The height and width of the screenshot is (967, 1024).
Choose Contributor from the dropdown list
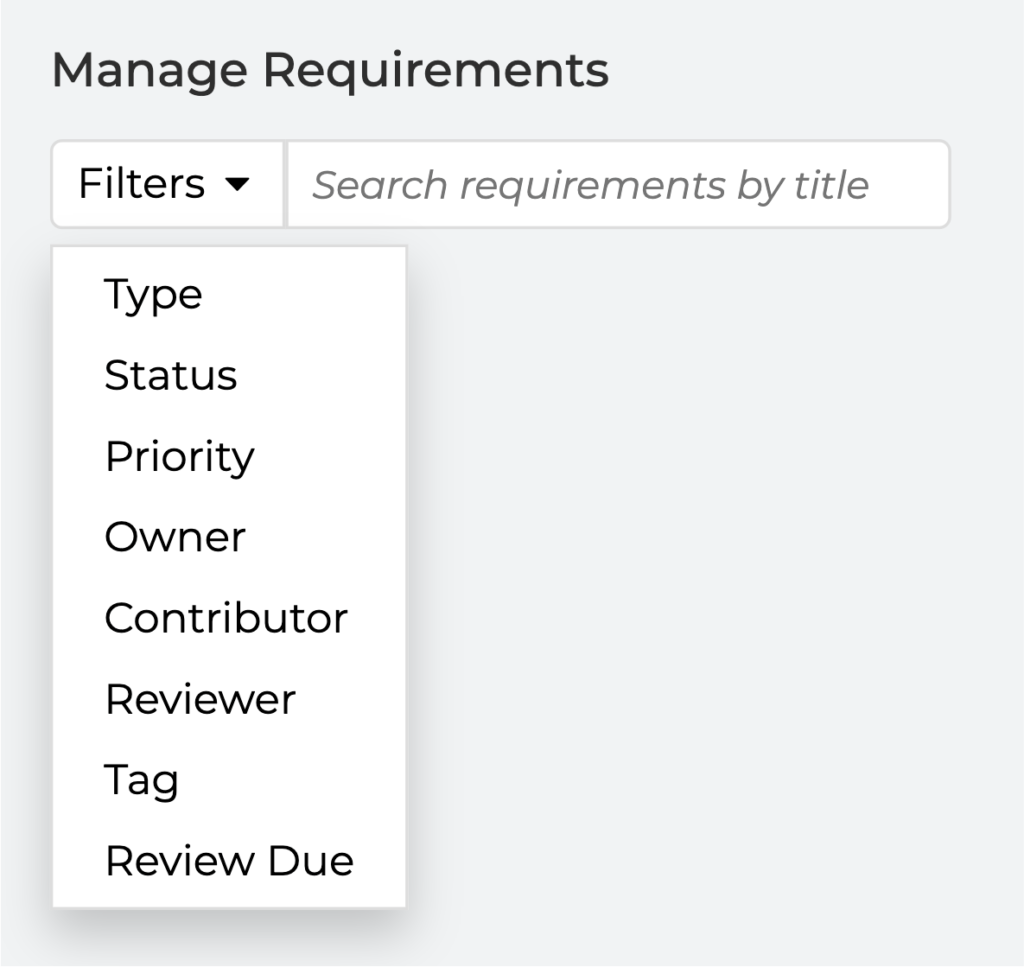[x=229, y=618]
